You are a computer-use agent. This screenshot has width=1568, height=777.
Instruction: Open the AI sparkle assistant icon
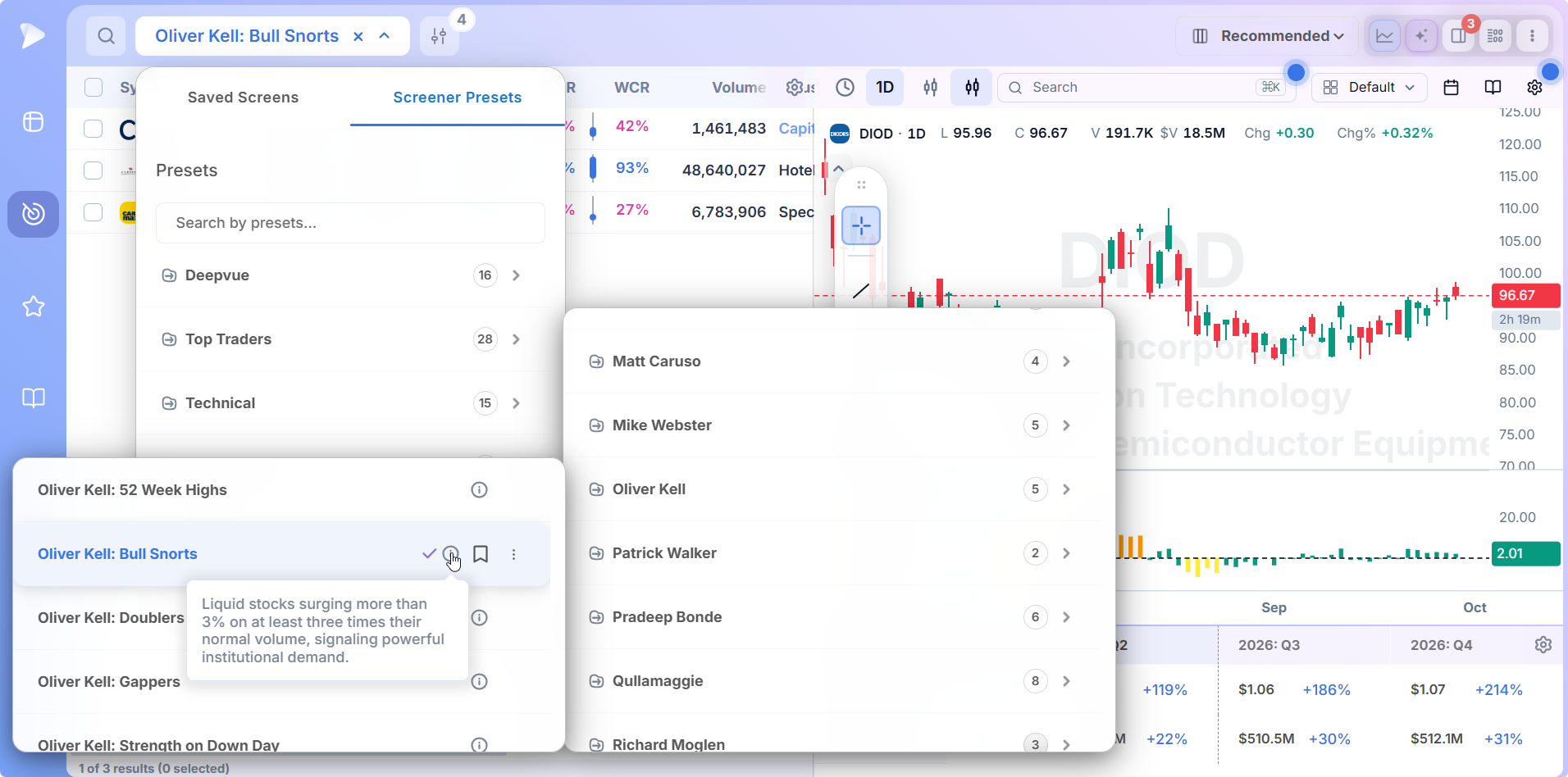pyautogui.click(x=1421, y=36)
